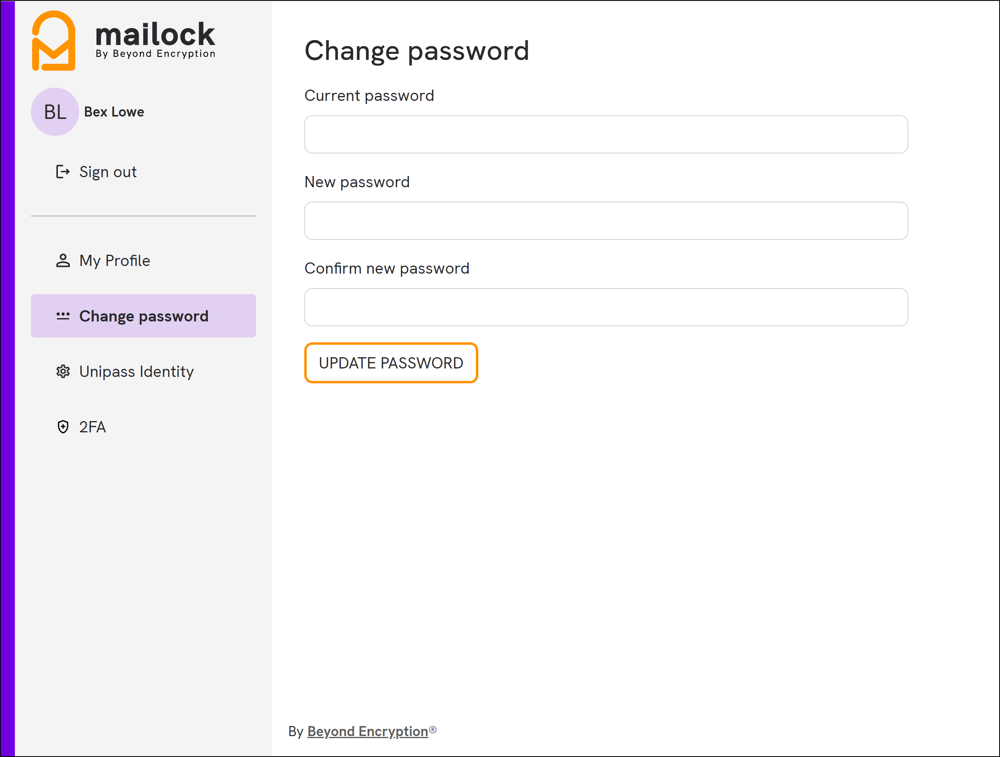Click inside the Current password field
Viewport: 1000px width, 757px height.
(605, 134)
